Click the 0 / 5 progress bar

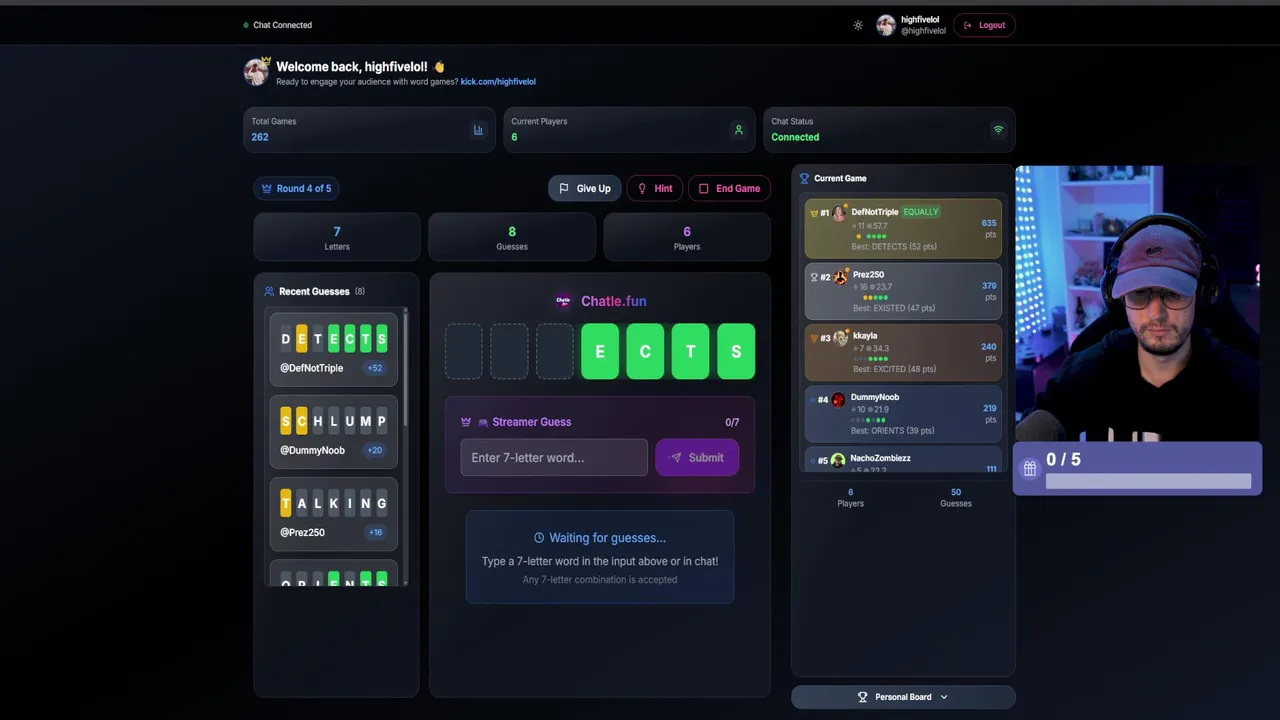(x=1148, y=481)
